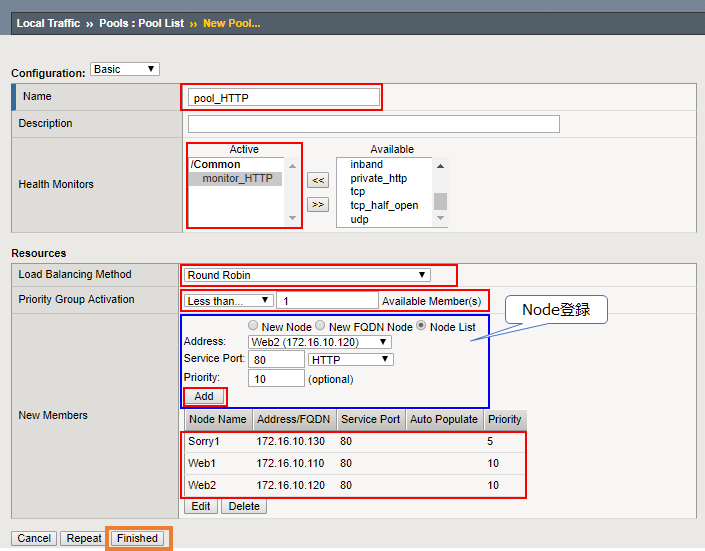Click Priority column header
705x551 pixels.
pyautogui.click(x=504, y=419)
